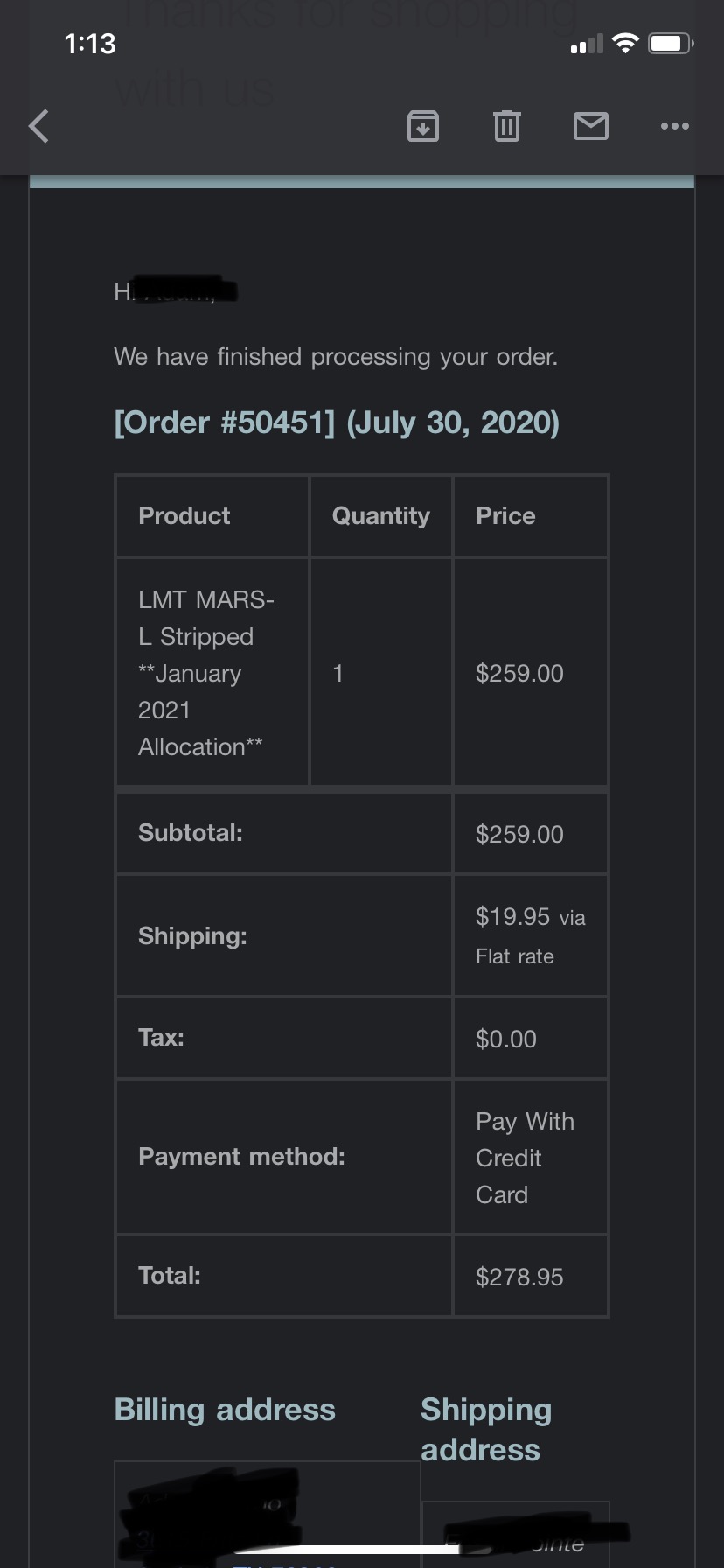The height and width of the screenshot is (1568, 724).
Task: Tap the $19.95 via Flat rate cell
Action: tap(530, 935)
